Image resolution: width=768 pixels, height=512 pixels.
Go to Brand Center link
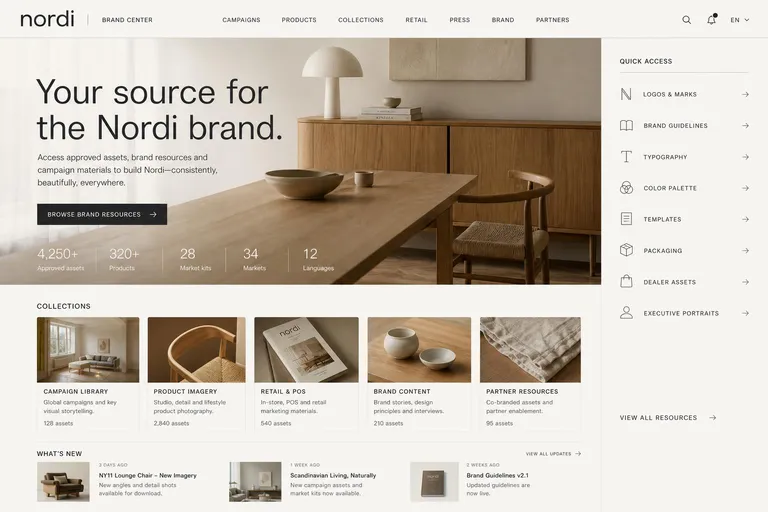point(127,20)
